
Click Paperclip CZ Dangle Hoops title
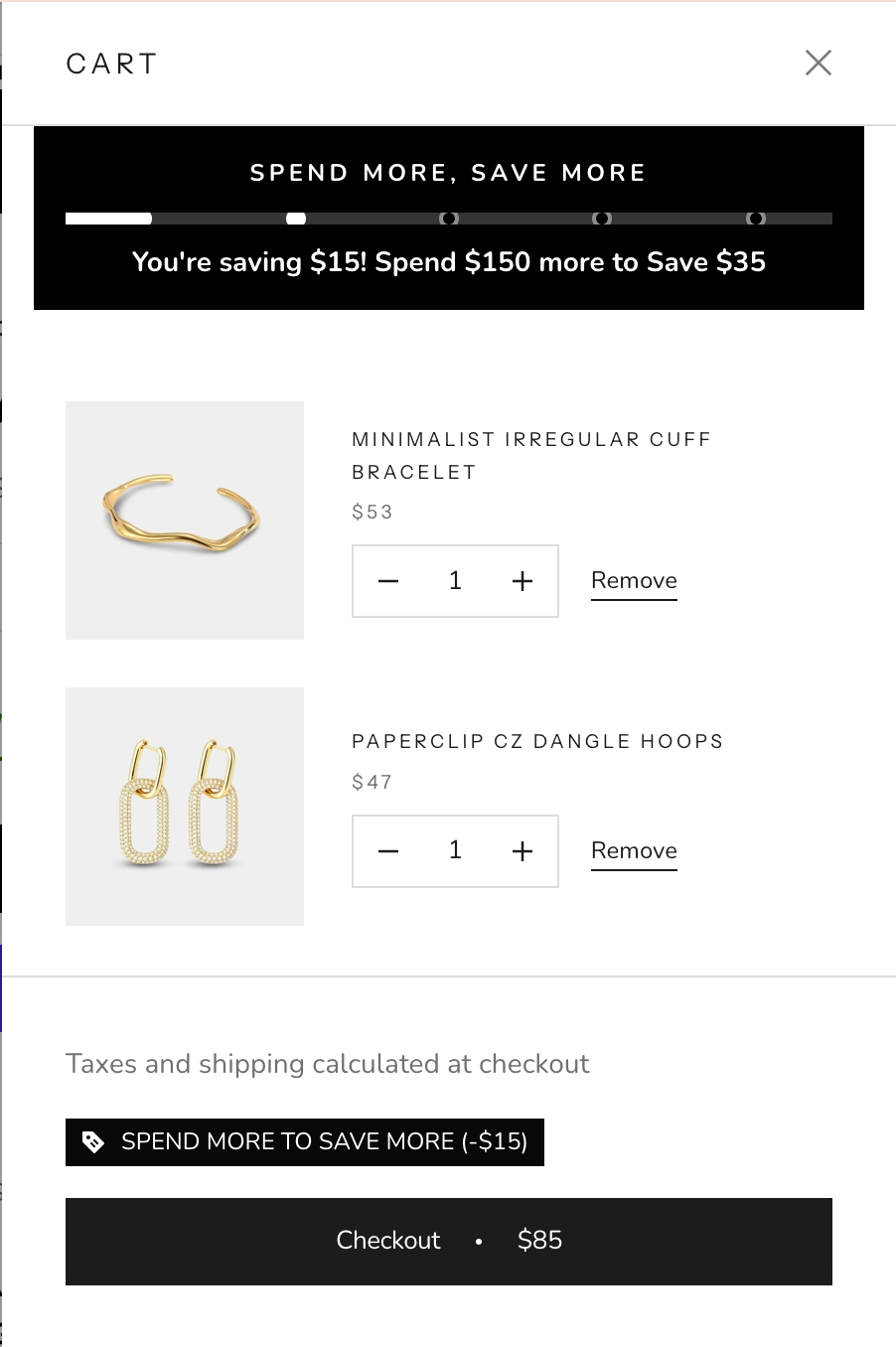537,741
